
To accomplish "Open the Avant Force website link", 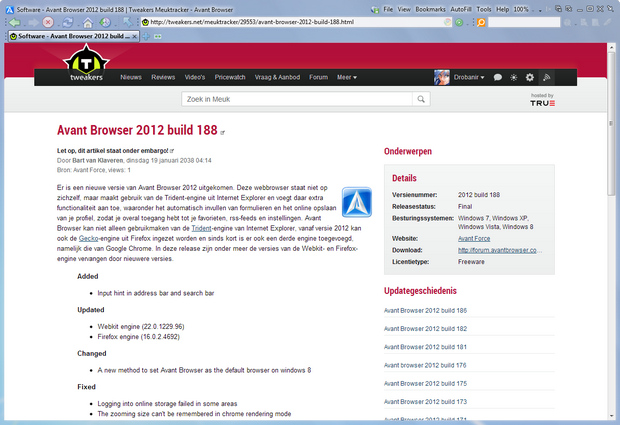I will point(474,238).
